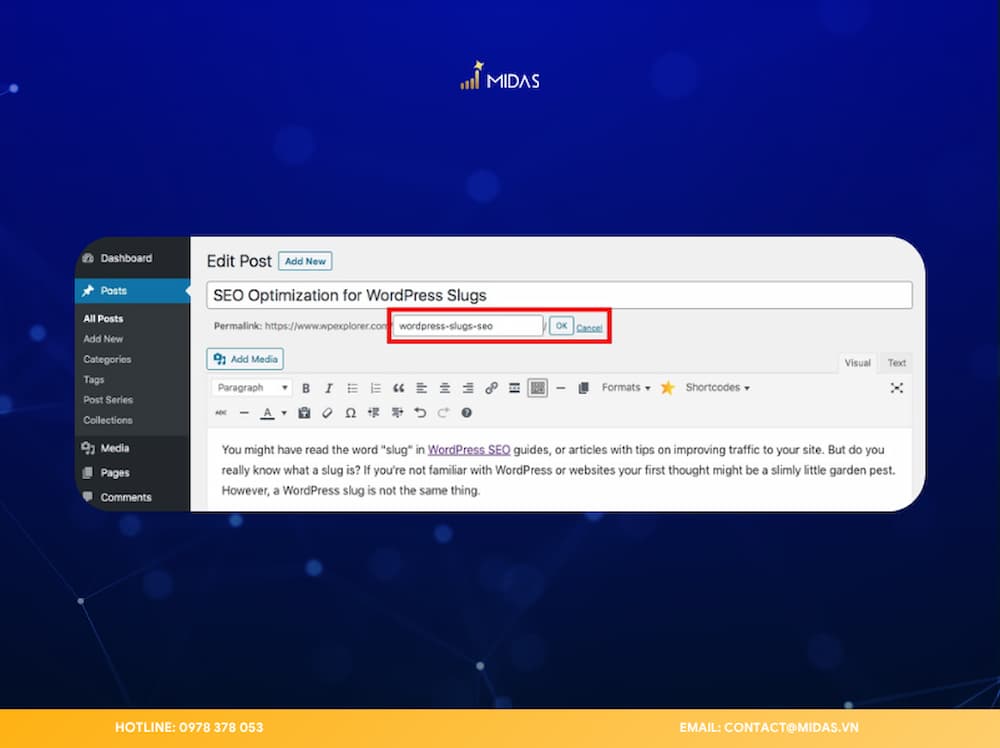Click the Add New button beside Edit Post
Image resolution: width=1000 pixels, height=748 pixels.
305,261
